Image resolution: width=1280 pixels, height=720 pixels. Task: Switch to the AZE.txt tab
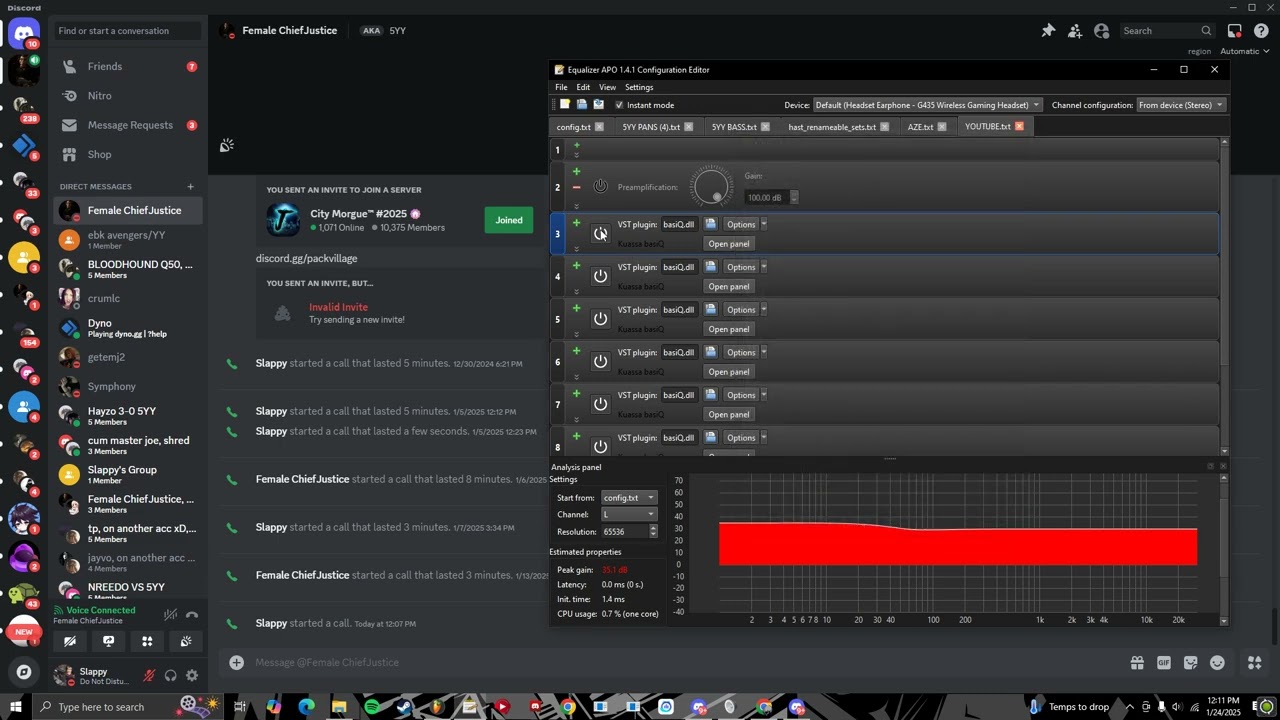926,127
